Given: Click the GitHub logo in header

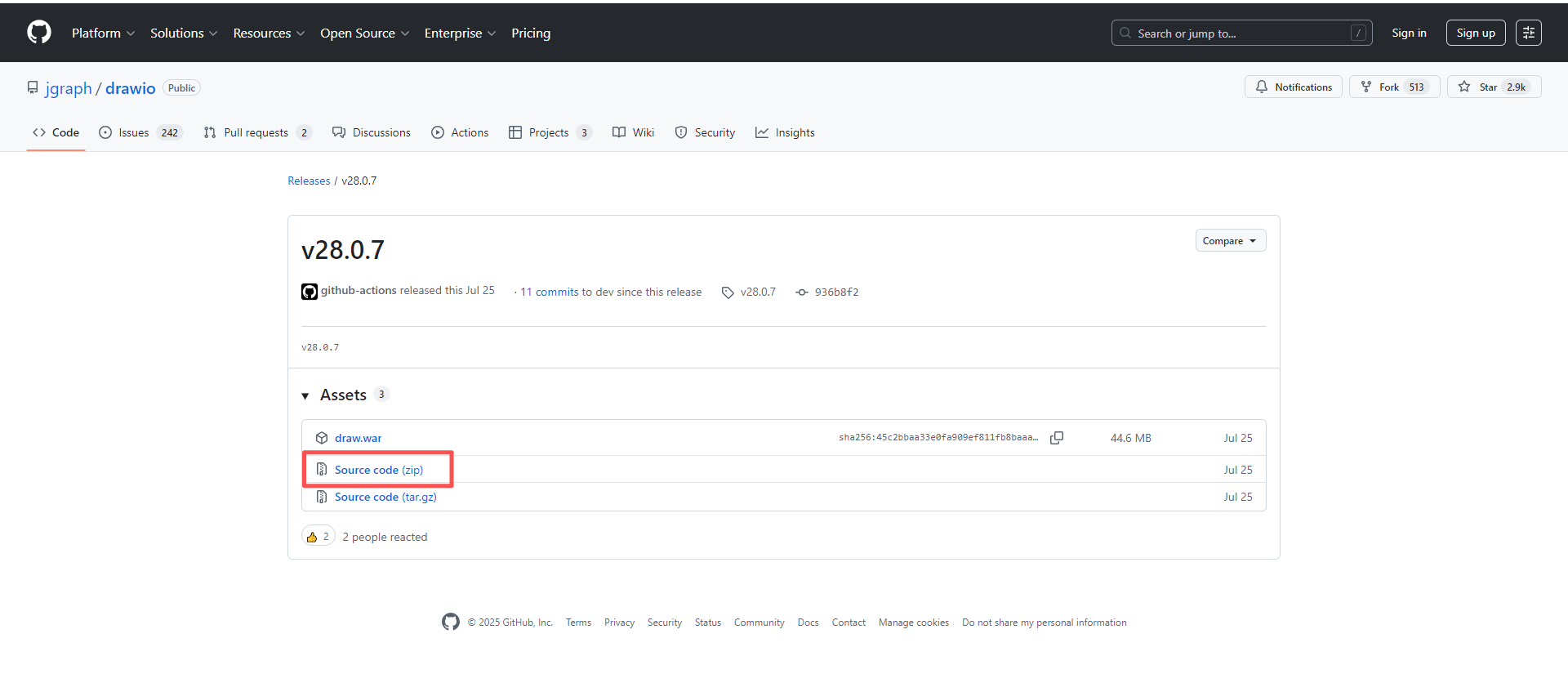Looking at the screenshot, I should coord(39,33).
